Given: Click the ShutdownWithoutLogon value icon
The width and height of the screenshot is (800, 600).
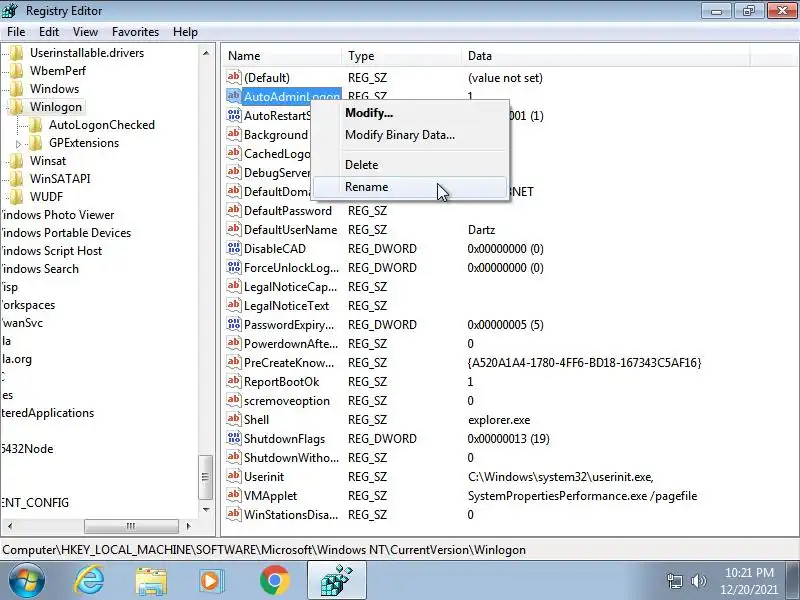Looking at the screenshot, I should click(x=234, y=458).
